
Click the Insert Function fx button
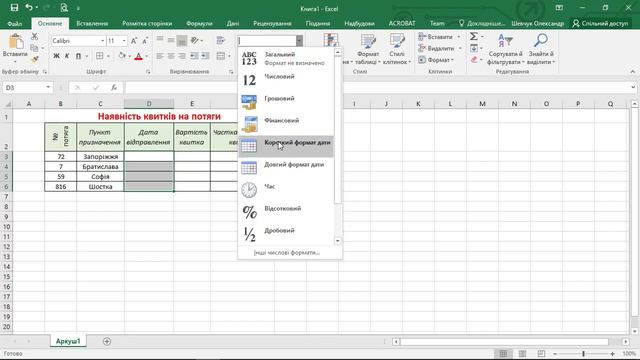pos(114,87)
